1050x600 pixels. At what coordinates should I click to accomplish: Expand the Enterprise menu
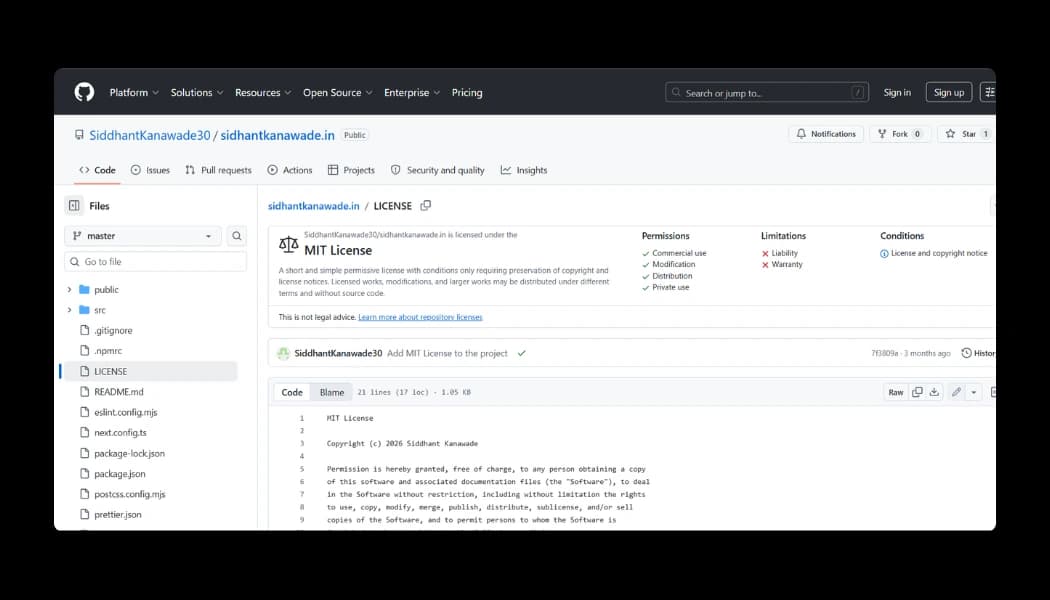click(x=412, y=92)
